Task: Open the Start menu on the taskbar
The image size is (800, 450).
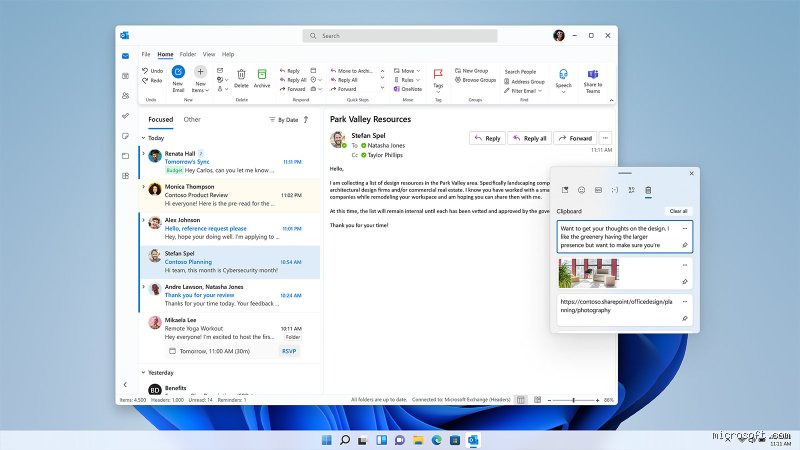Action: [x=327, y=440]
